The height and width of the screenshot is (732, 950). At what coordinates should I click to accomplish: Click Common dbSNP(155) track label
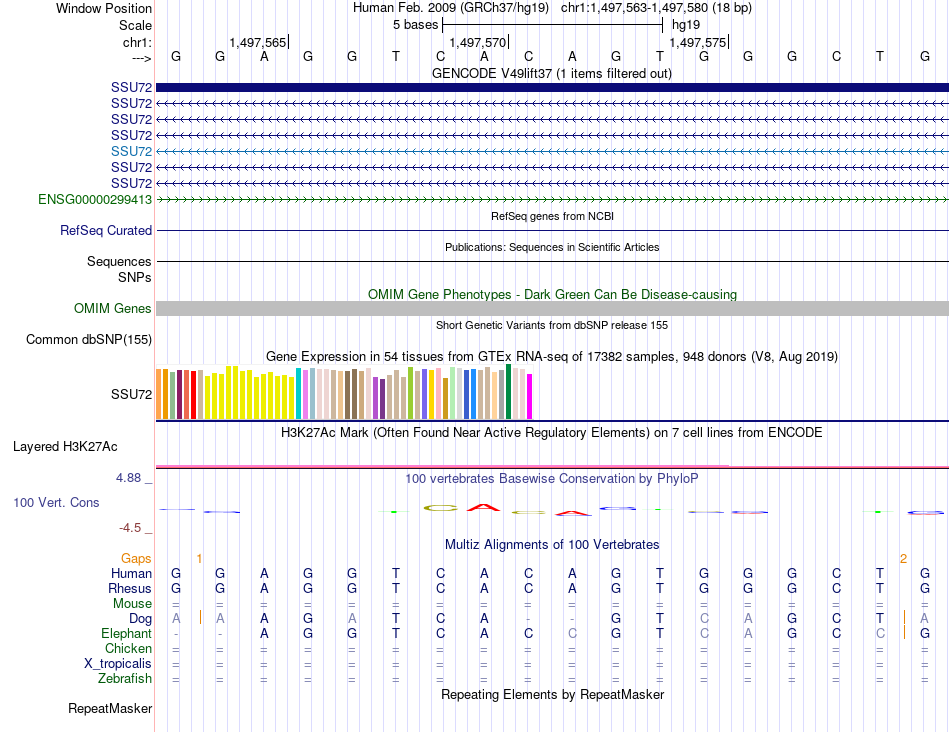(x=89, y=339)
